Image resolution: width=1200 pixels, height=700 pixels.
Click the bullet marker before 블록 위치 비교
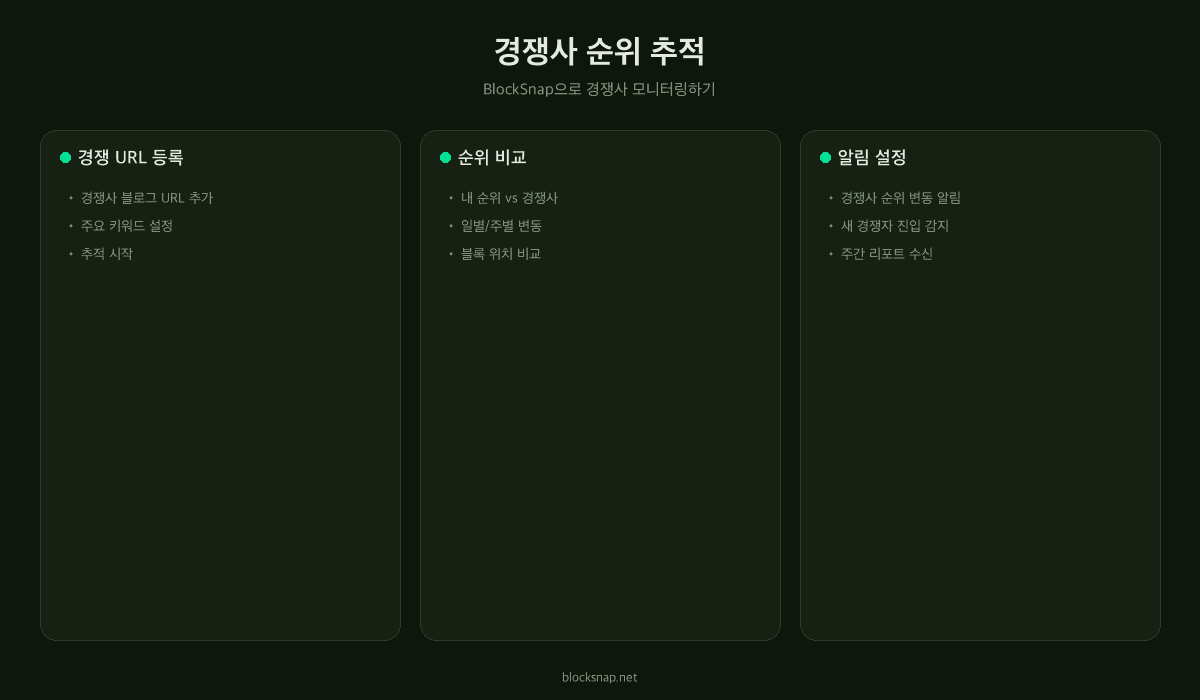pyautogui.click(x=450, y=254)
